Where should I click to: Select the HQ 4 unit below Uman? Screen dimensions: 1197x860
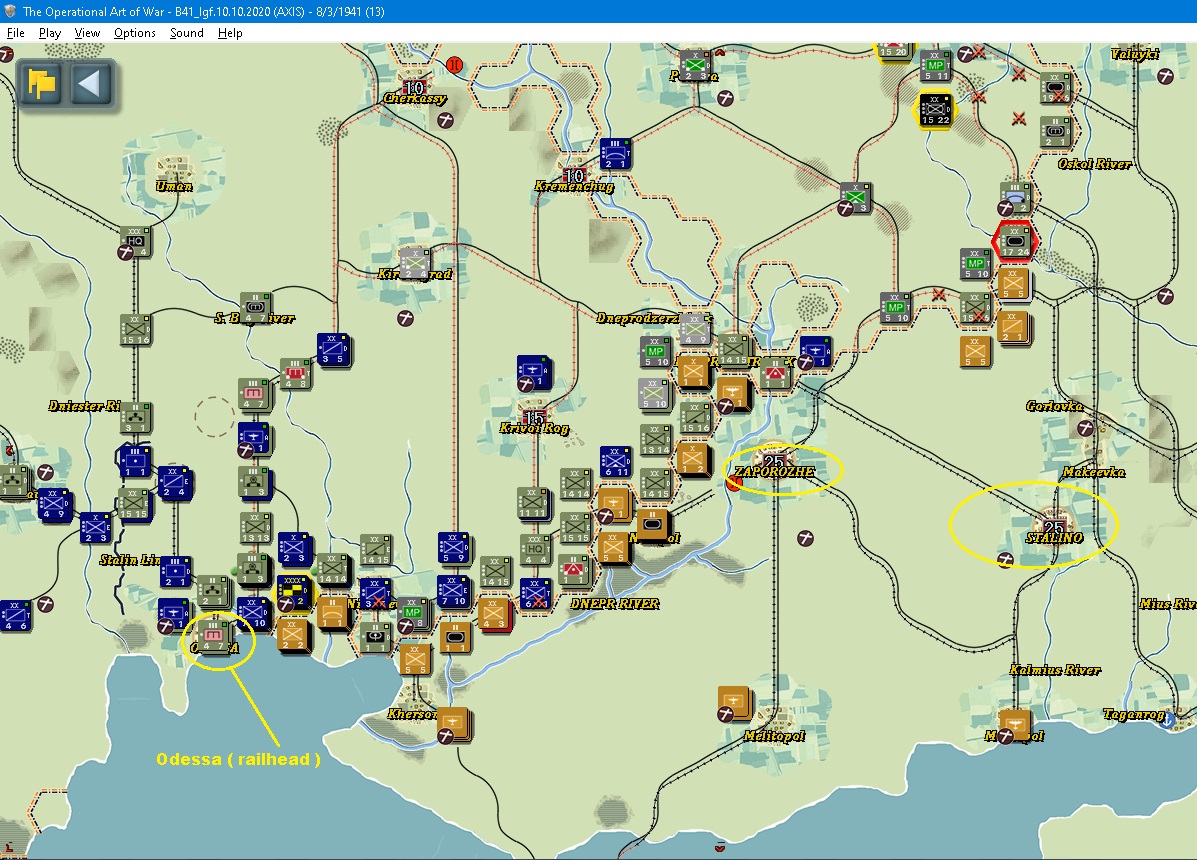[135, 241]
